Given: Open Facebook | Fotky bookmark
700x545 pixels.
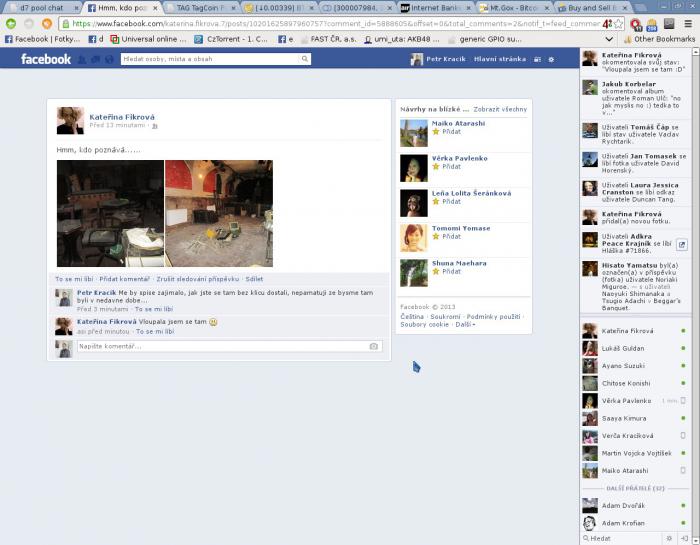Looking at the screenshot, I should pyautogui.click(x=42, y=39).
